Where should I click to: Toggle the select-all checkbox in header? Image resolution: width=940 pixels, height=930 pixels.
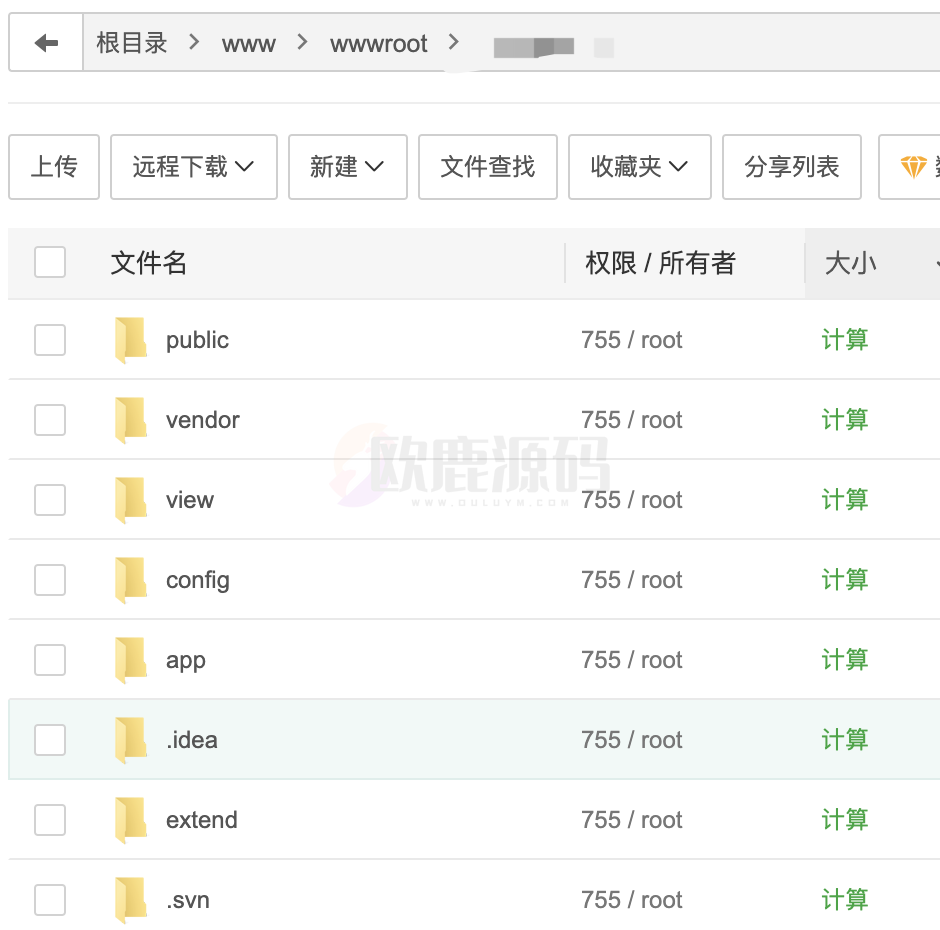(x=50, y=263)
